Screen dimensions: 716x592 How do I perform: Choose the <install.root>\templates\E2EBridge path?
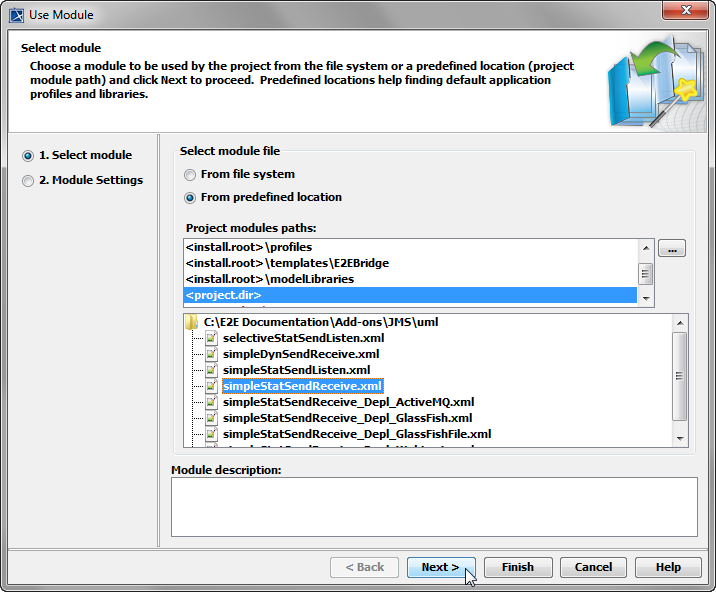[x=287, y=263]
